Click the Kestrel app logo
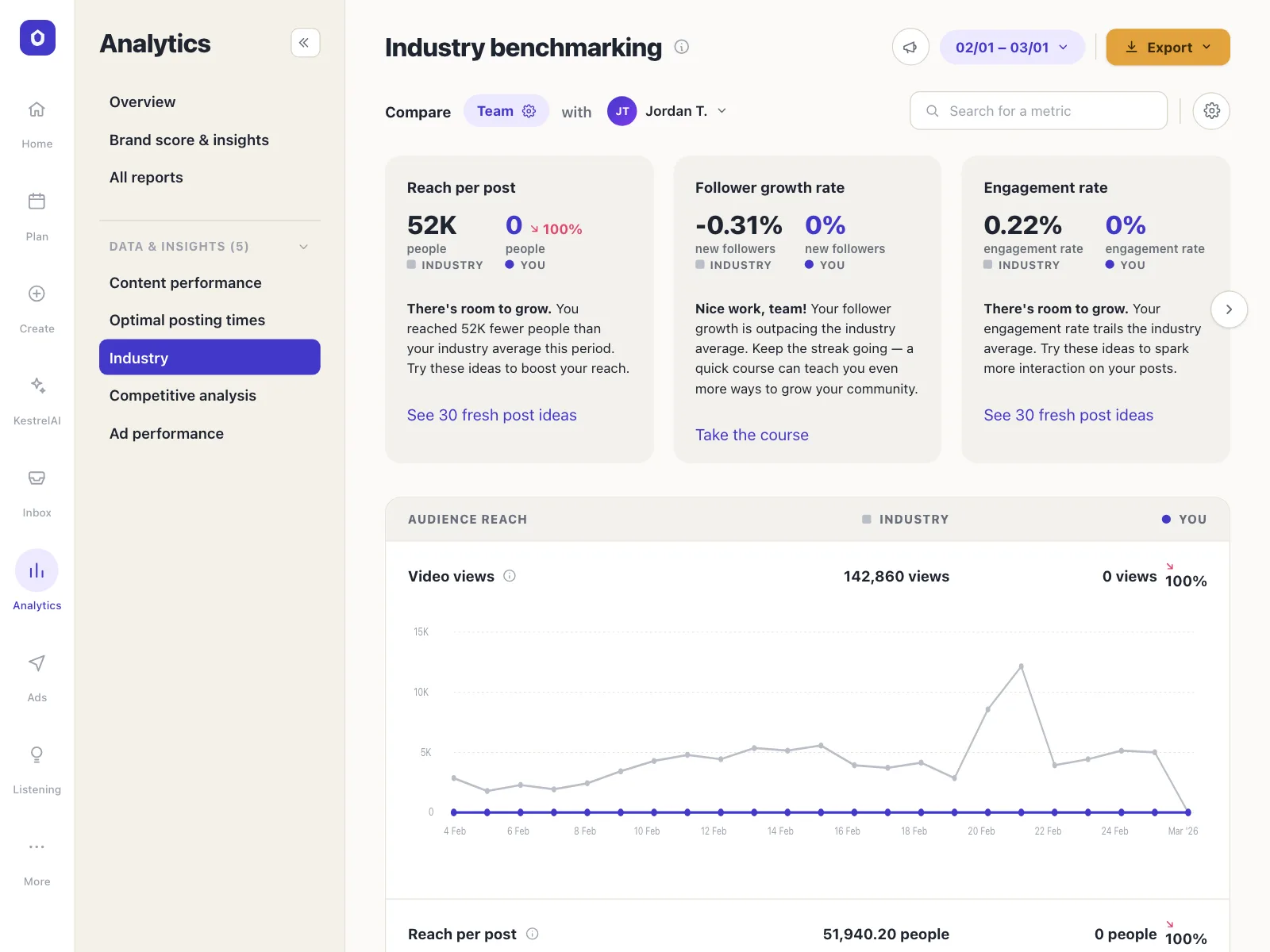The height and width of the screenshot is (952, 1270). [37, 38]
